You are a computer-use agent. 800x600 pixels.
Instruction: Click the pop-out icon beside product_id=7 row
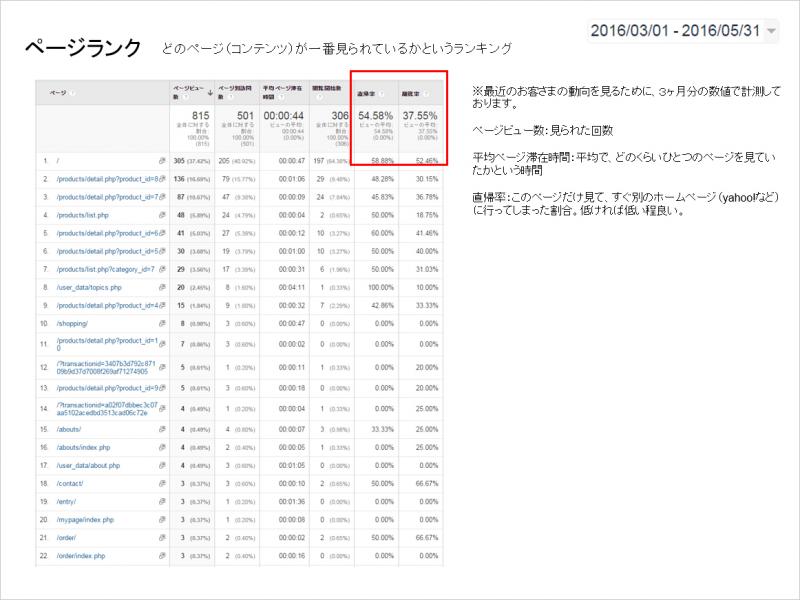point(162,197)
